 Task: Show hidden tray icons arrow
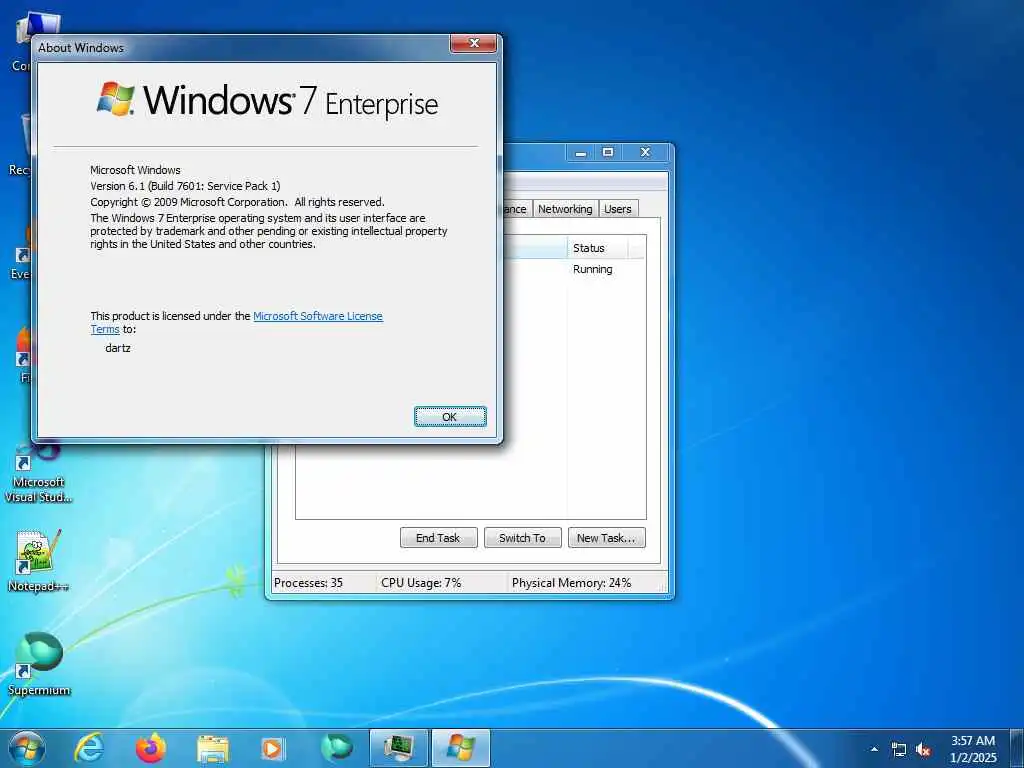(874, 750)
